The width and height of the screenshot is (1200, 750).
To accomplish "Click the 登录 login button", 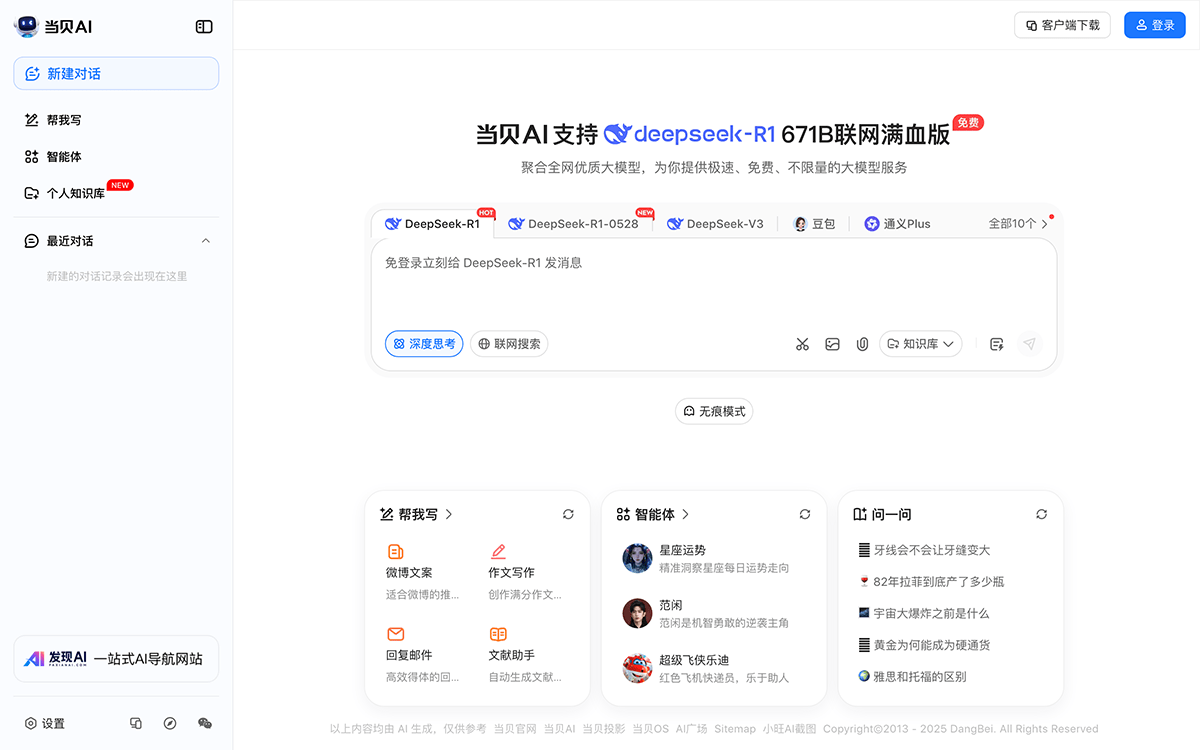I will pyautogui.click(x=1154, y=25).
